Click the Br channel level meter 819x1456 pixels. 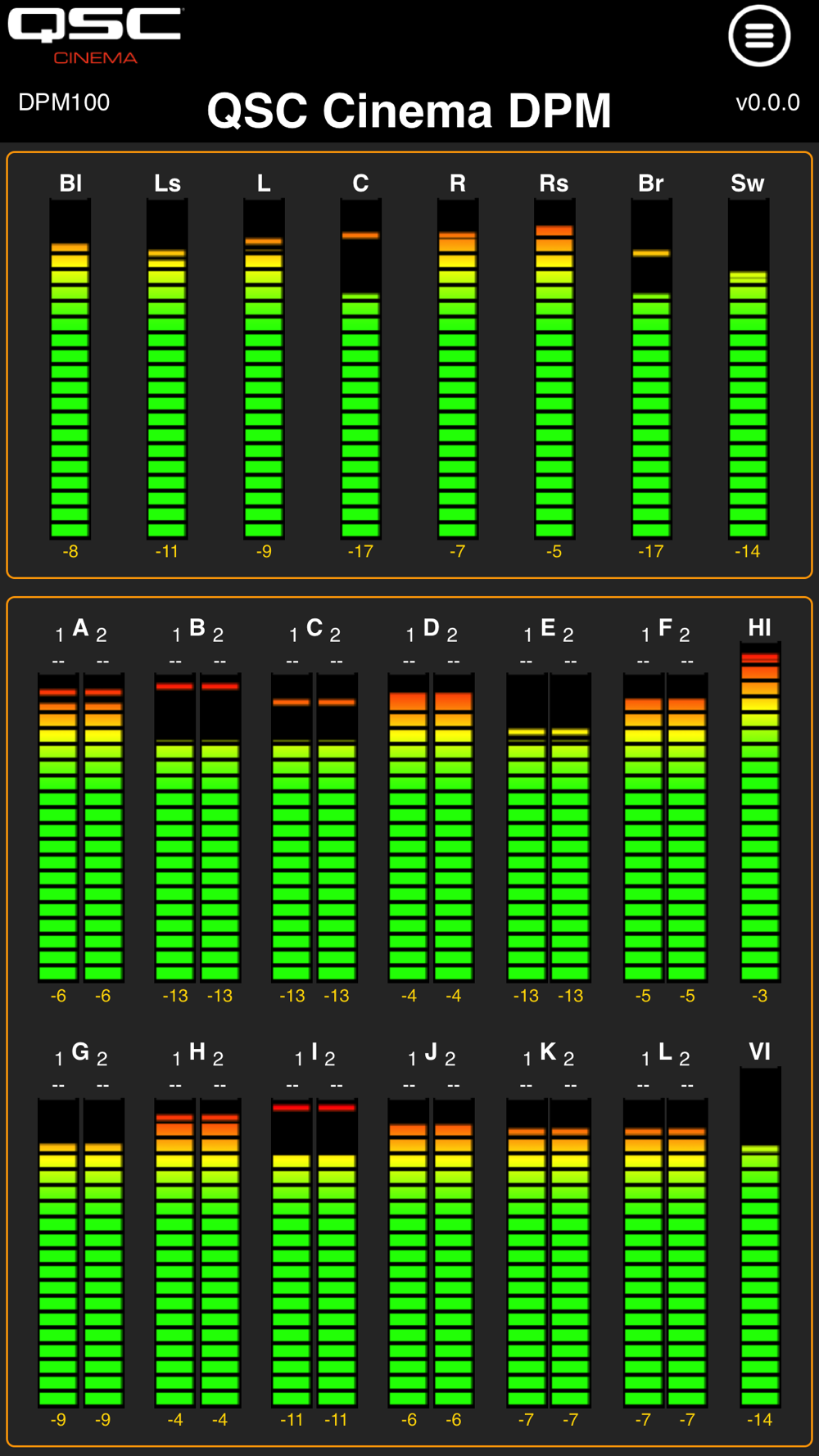[x=651, y=369]
